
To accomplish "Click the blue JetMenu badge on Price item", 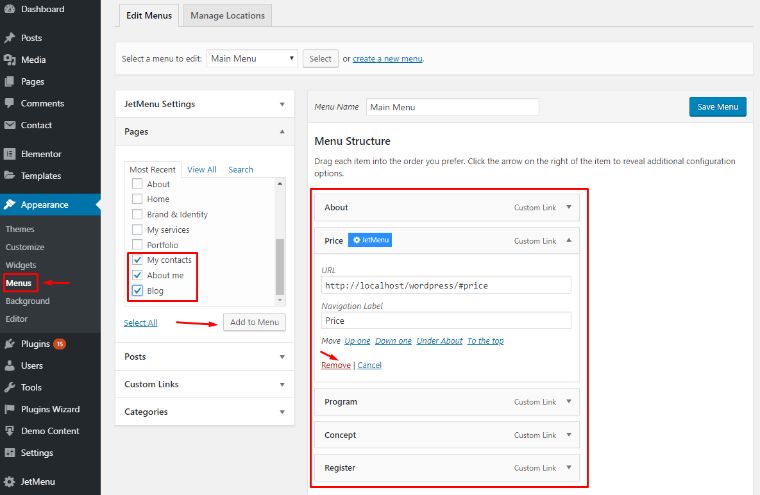I will click(x=370, y=241).
